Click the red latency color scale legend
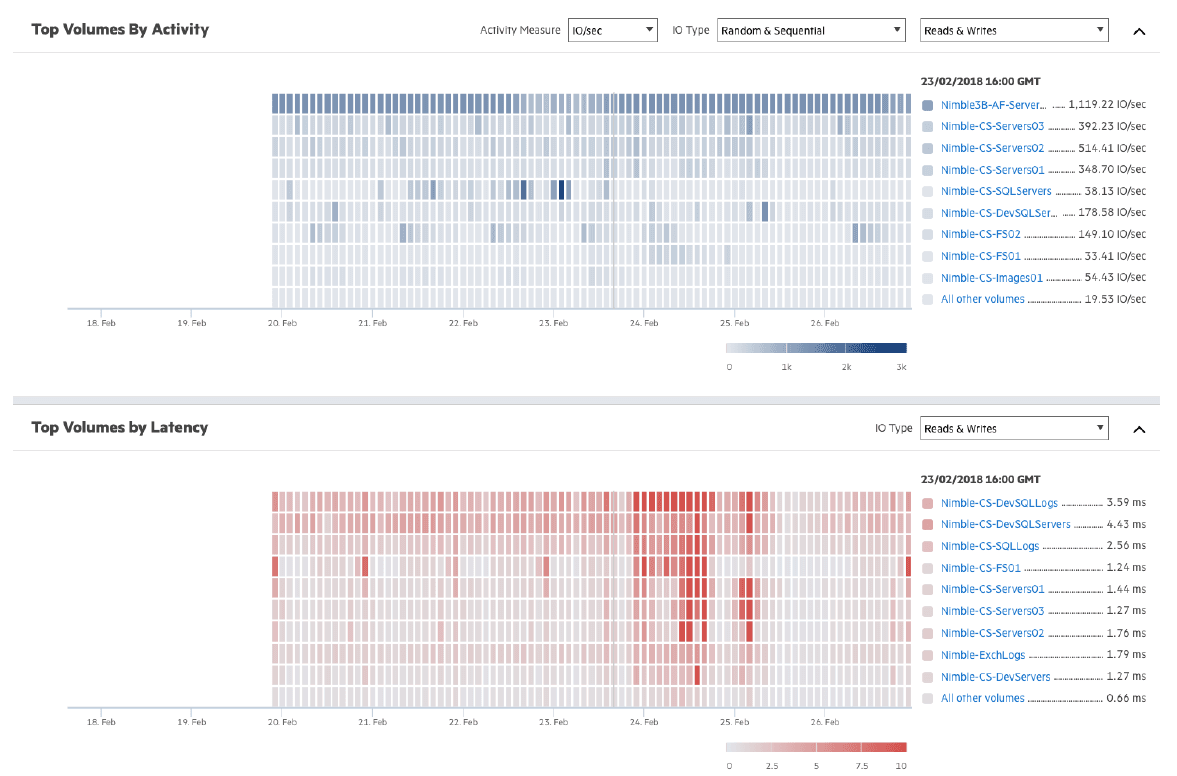The height and width of the screenshot is (776, 1177). tap(816, 747)
